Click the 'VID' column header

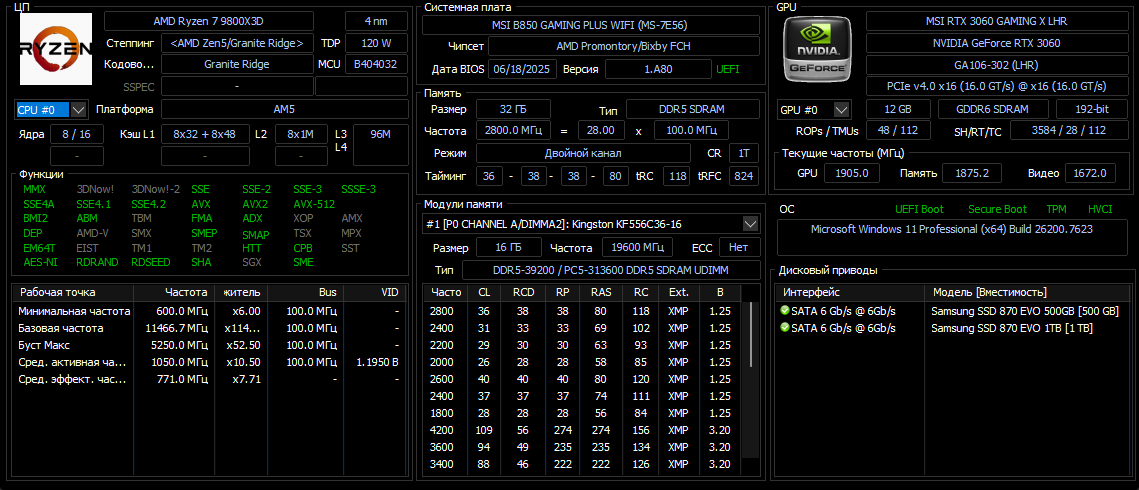click(374, 293)
